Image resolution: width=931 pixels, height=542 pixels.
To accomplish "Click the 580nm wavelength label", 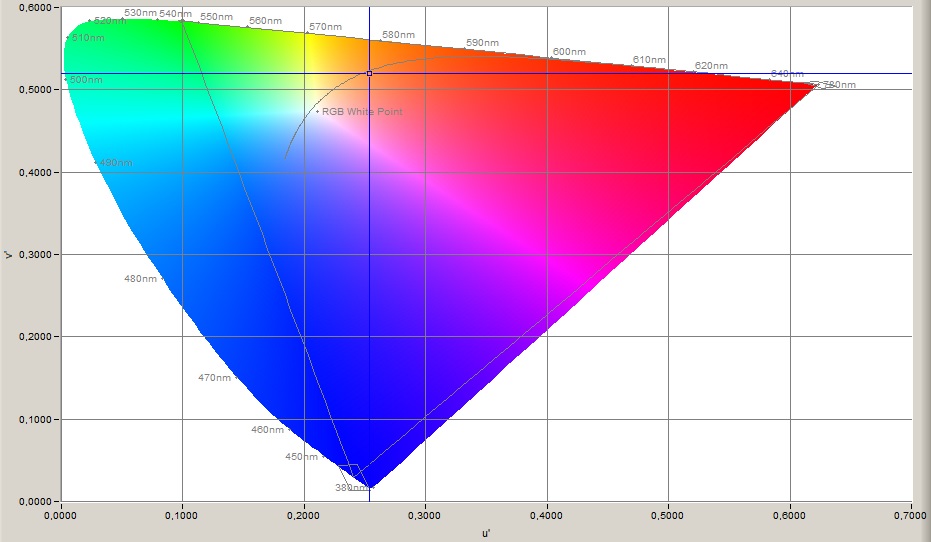I will pyautogui.click(x=398, y=35).
